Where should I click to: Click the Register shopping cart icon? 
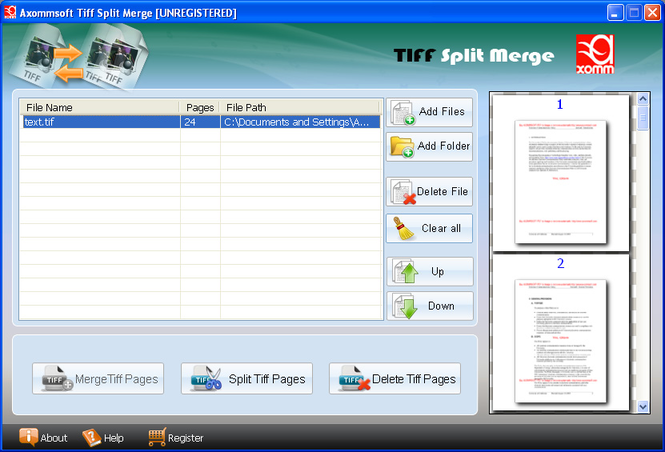(157, 437)
